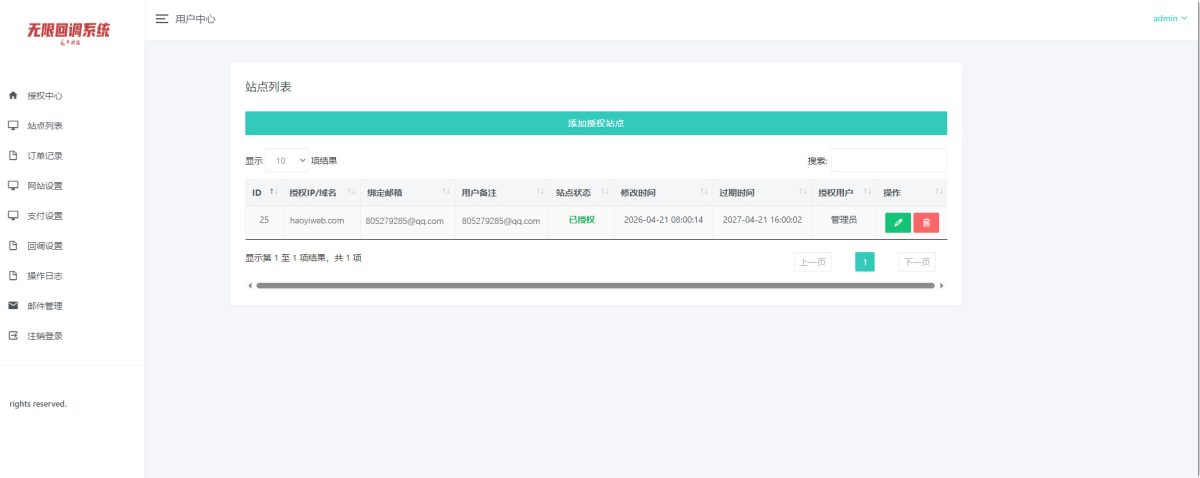Viewport: 1200px width, 478px height.
Task: Click the horizontal scrollbar track under the table
Action: (595, 285)
